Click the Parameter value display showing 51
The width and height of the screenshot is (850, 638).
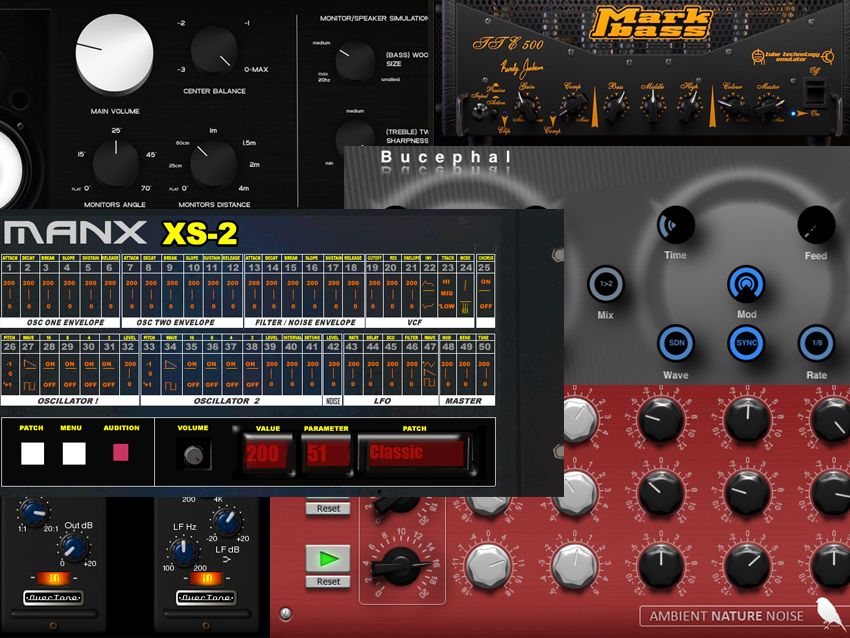(x=327, y=451)
